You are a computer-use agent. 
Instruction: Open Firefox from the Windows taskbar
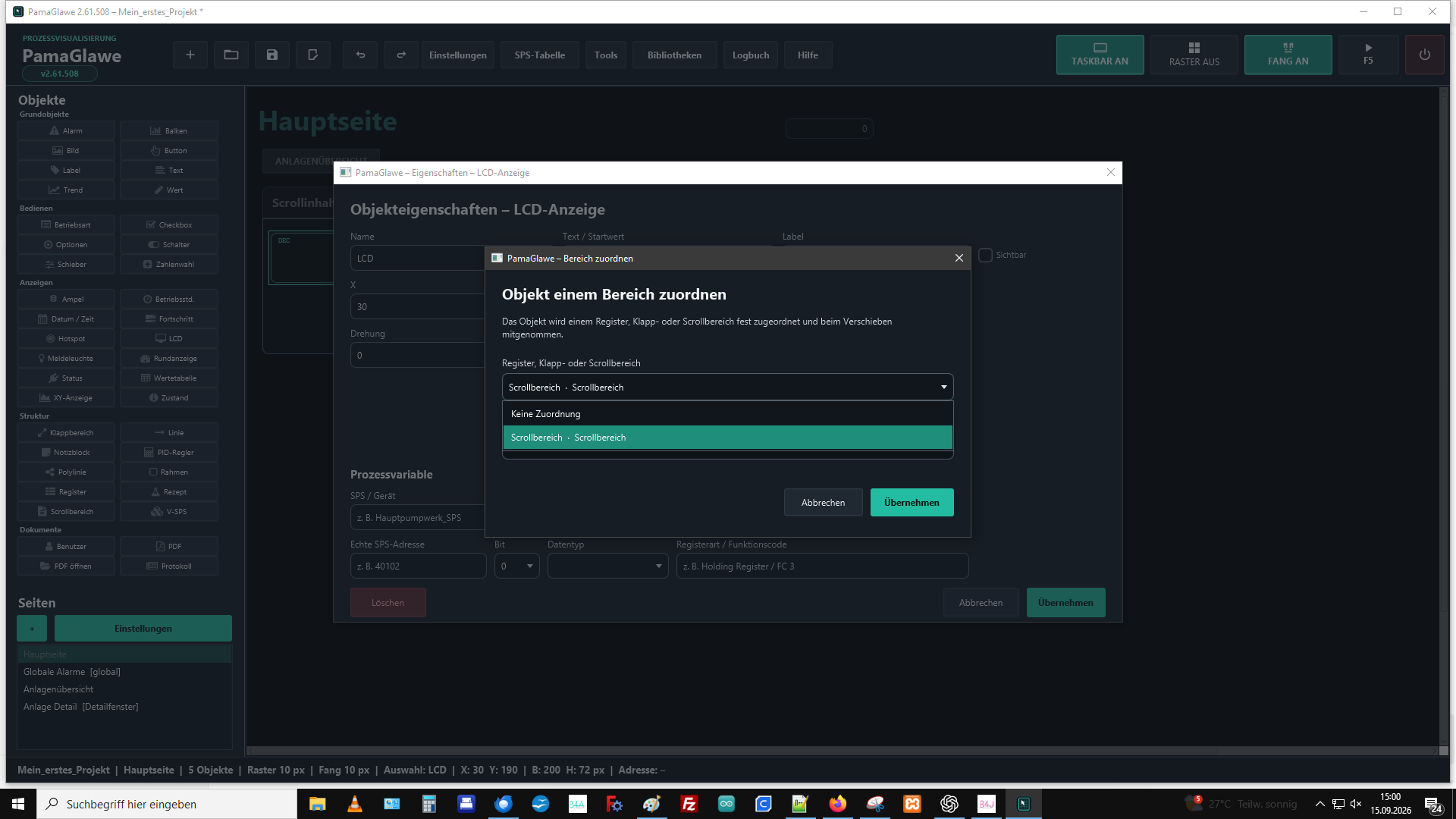(837, 804)
